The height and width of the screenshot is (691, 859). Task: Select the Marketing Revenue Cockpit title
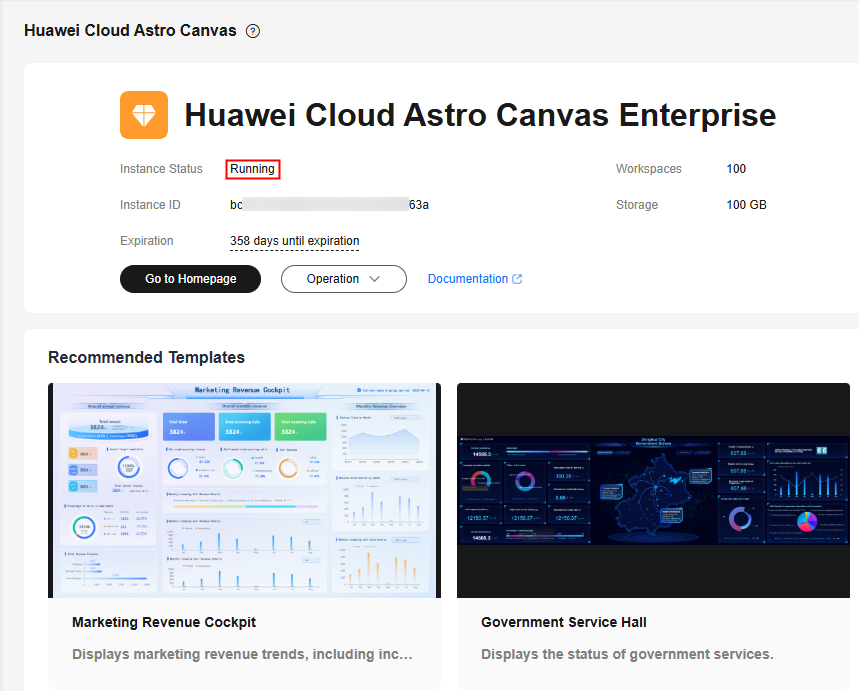pyautogui.click(x=164, y=623)
